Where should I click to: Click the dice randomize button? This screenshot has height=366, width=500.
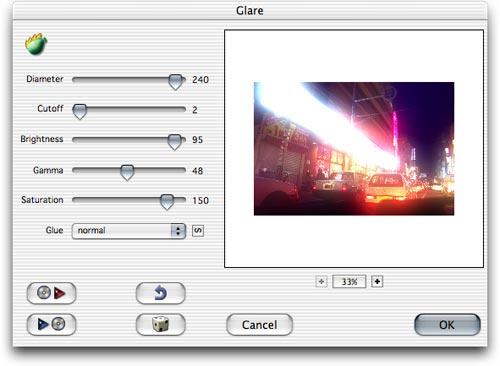click(x=161, y=324)
